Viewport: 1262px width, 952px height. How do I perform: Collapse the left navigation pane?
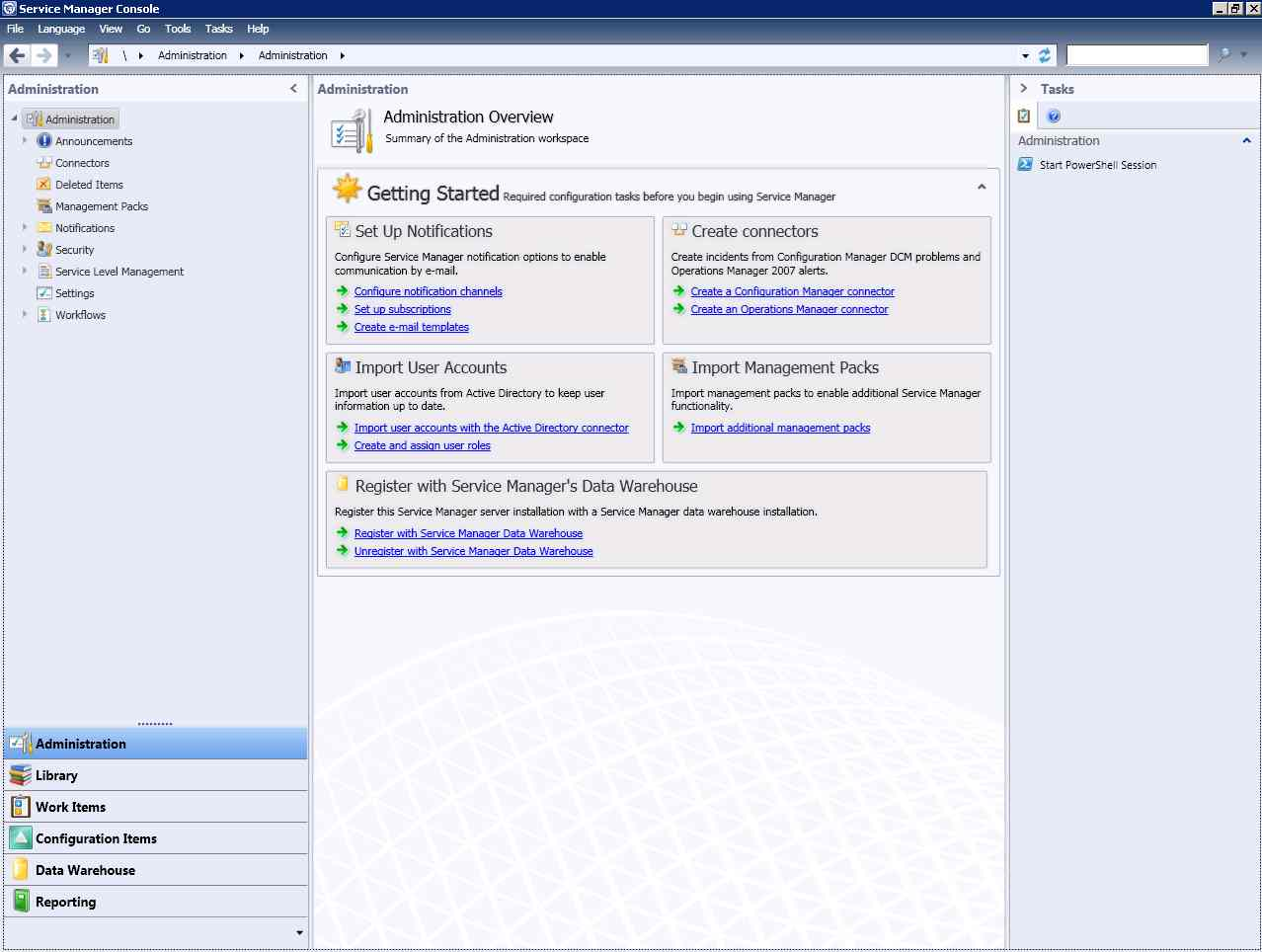[x=293, y=89]
